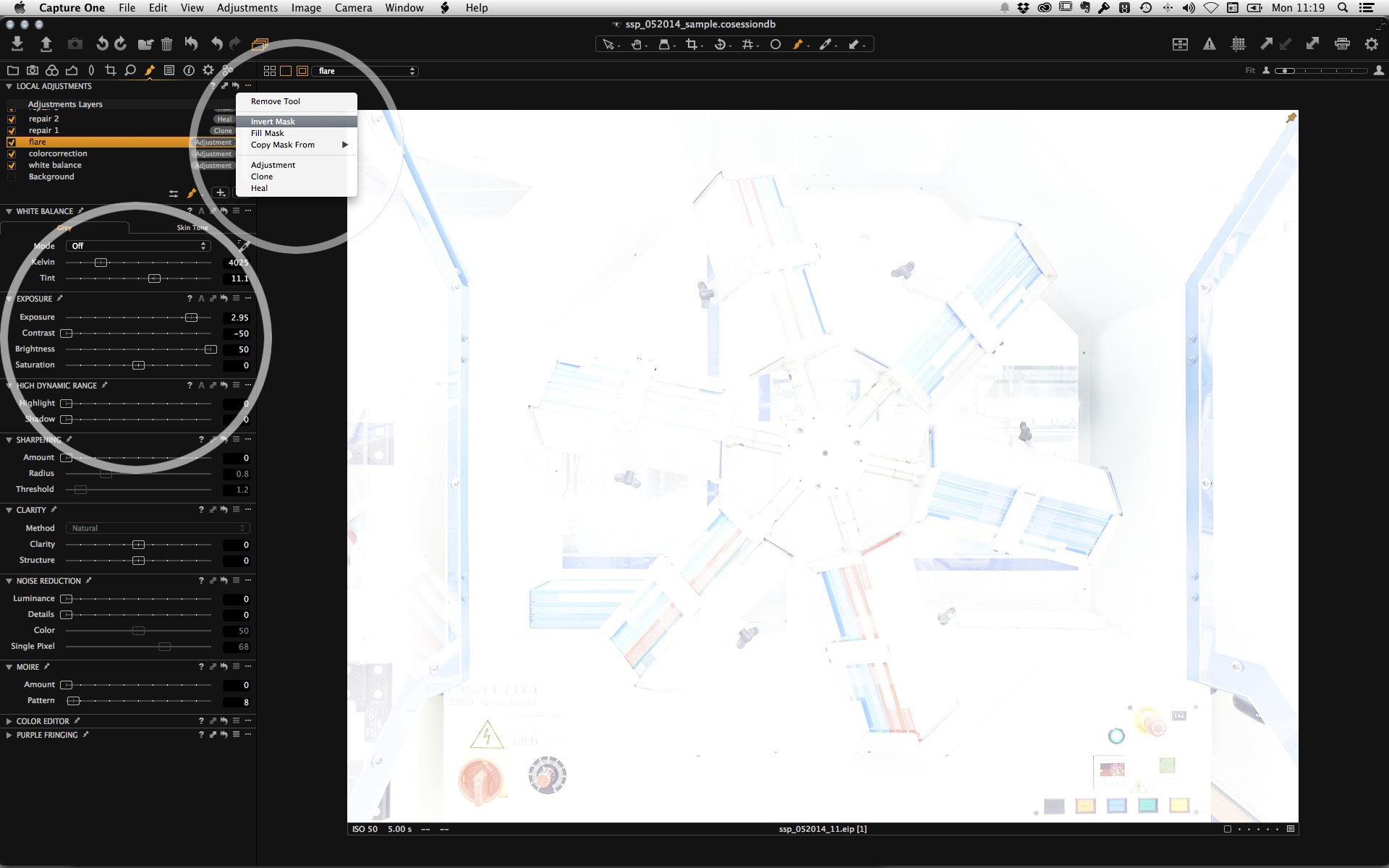Screen dimensions: 1389x868
Task: Collapse the White Balance panel
Action: (x=9, y=211)
